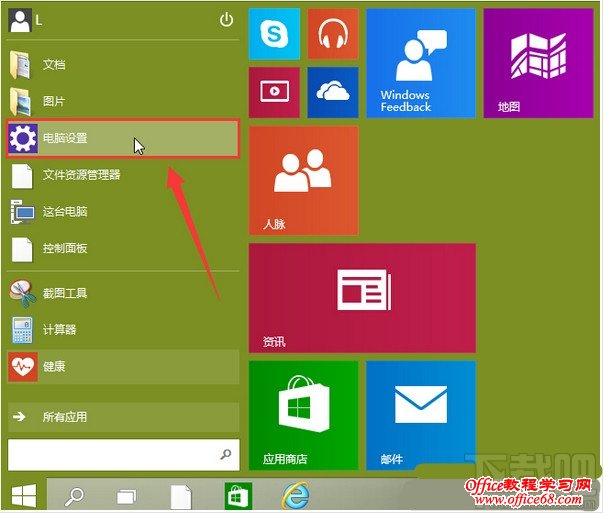The image size is (604, 514).
Task: Click the power button icon
Action: 226,20
